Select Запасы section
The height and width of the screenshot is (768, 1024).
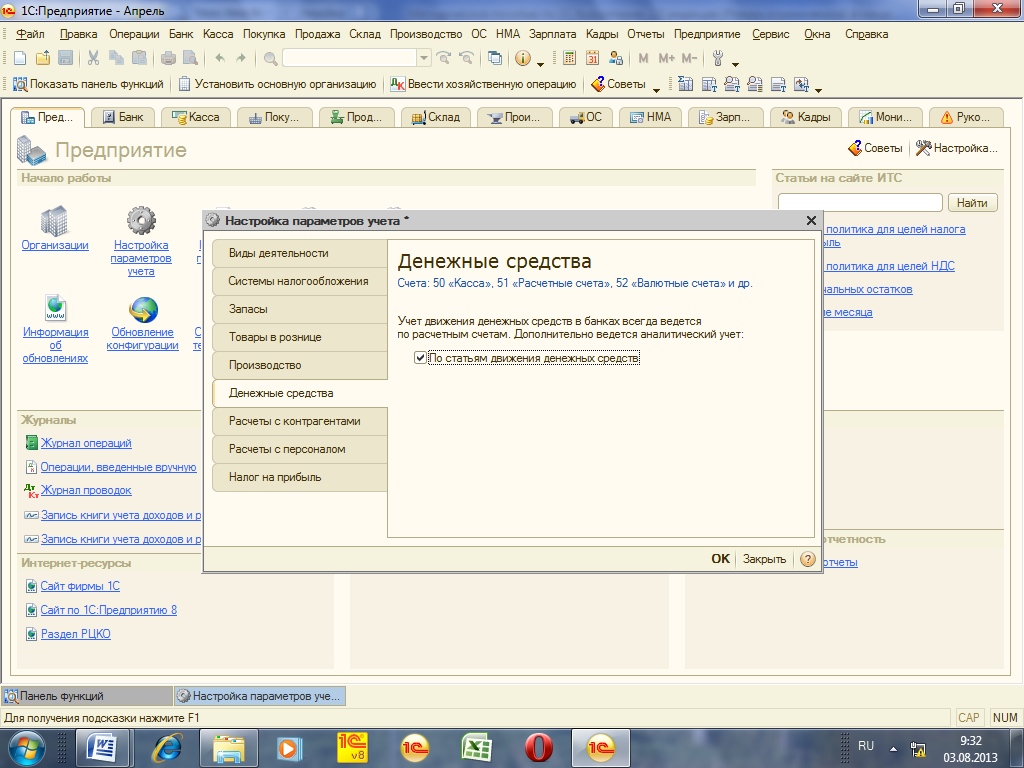point(300,310)
